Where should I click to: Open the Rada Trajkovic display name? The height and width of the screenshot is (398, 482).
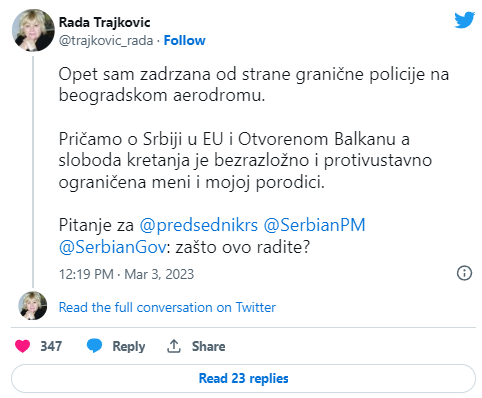coord(104,22)
